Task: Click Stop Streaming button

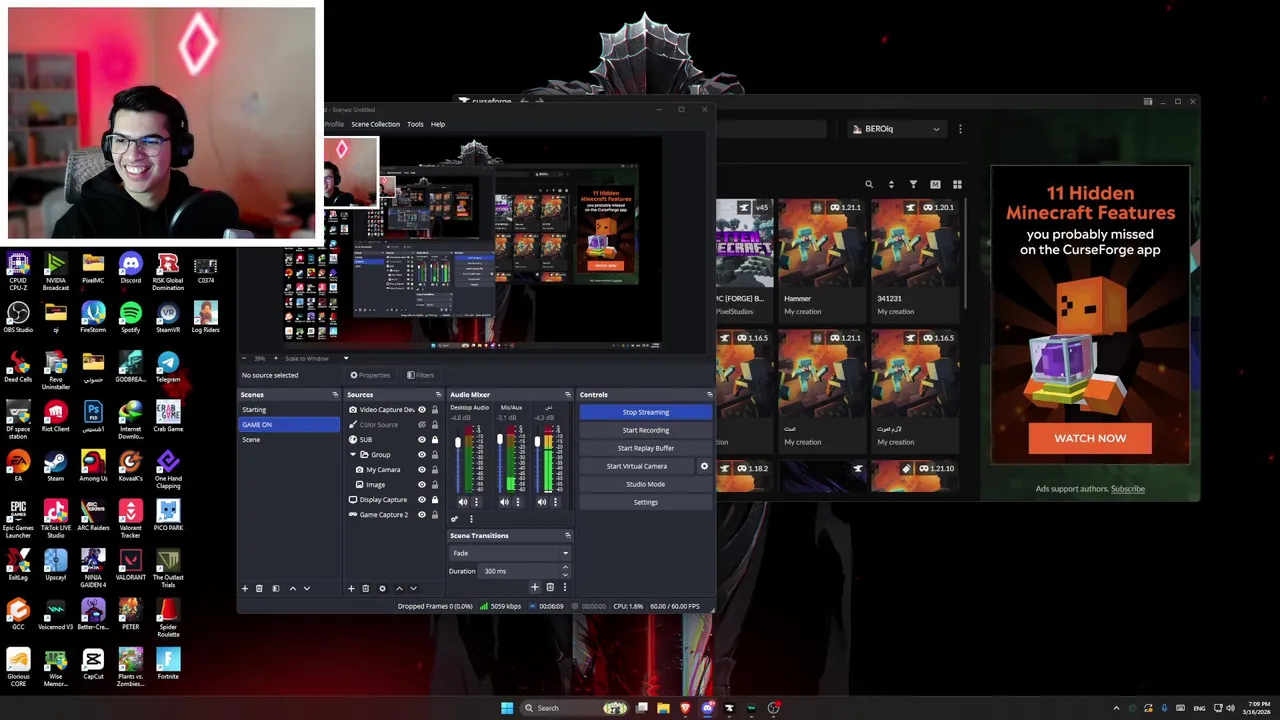Action: [x=646, y=412]
